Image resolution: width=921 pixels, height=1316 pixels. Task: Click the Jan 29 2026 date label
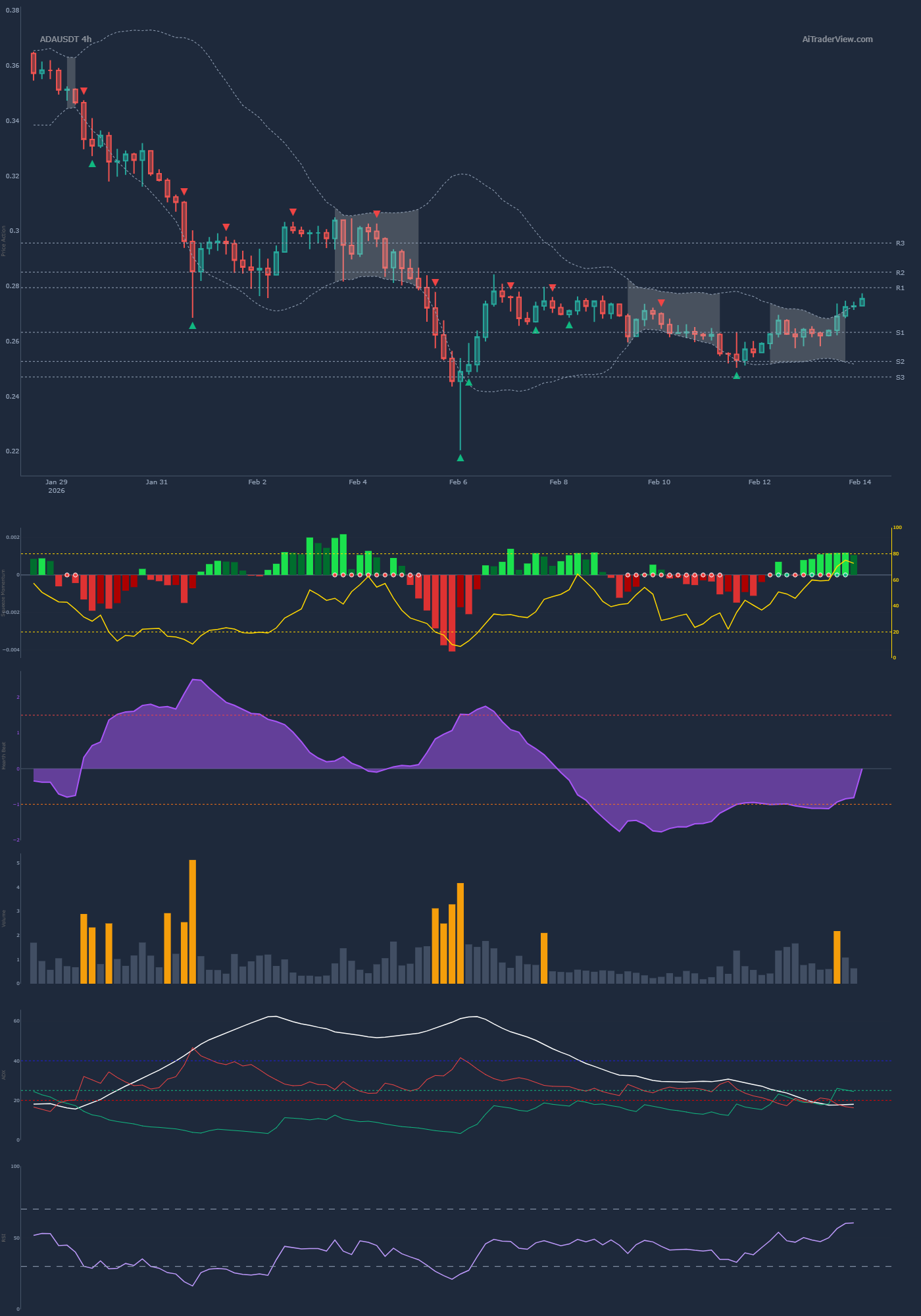click(x=57, y=486)
